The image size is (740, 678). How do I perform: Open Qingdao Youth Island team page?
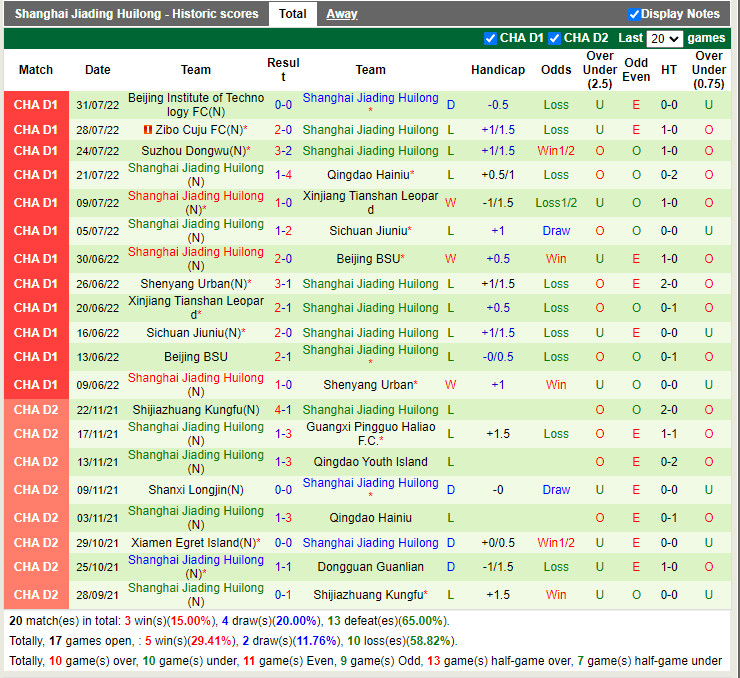click(x=370, y=462)
